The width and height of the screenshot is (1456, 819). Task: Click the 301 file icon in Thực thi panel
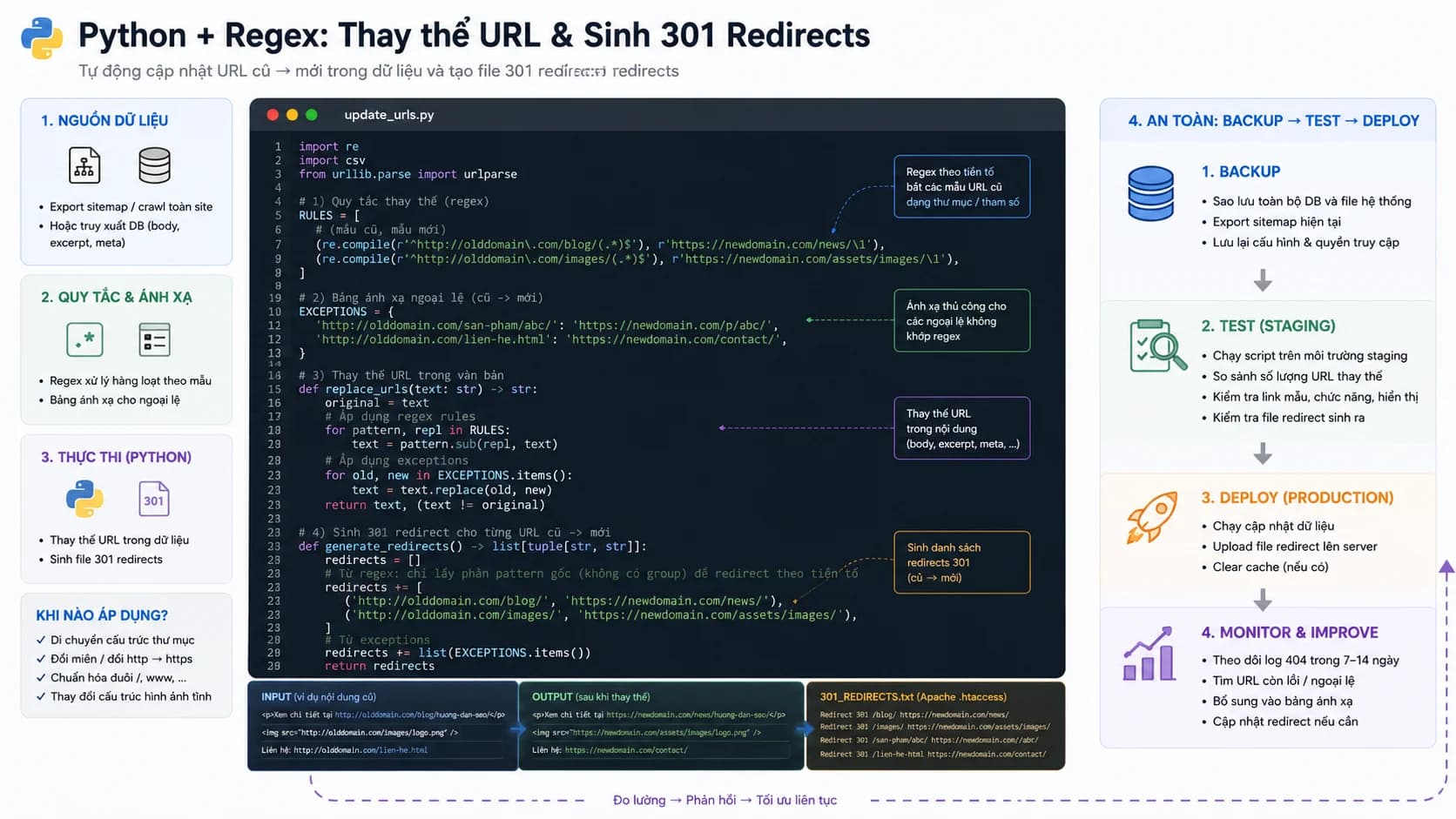pyautogui.click(x=154, y=500)
